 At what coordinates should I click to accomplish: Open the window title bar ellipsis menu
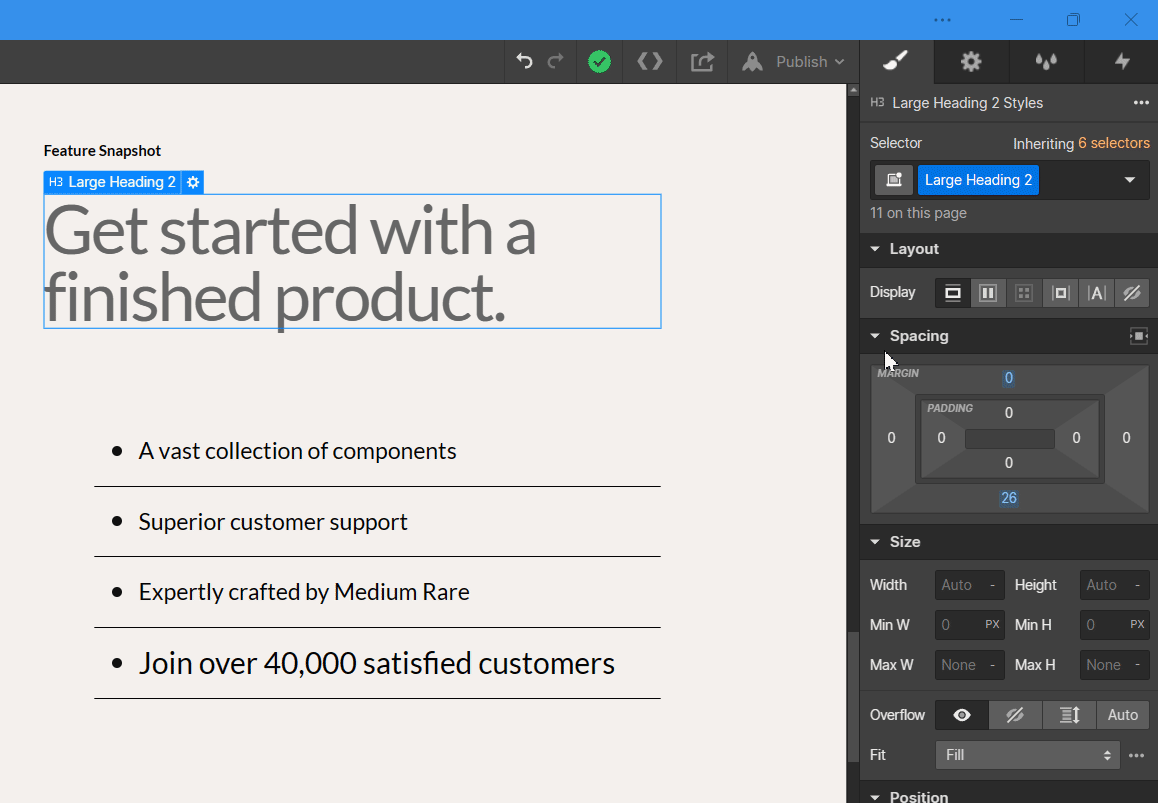pyautogui.click(x=942, y=20)
